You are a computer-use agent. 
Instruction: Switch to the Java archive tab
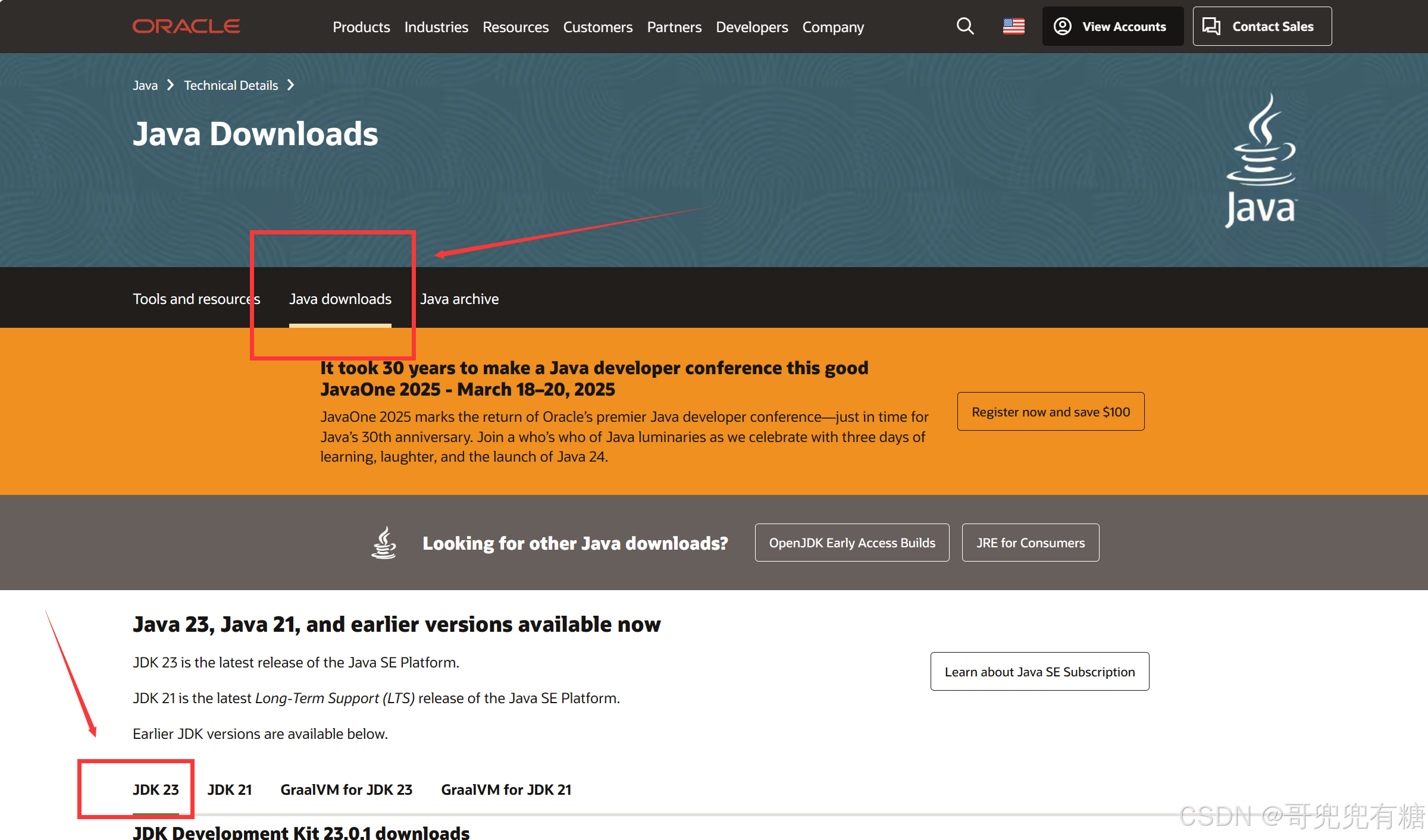pos(459,299)
